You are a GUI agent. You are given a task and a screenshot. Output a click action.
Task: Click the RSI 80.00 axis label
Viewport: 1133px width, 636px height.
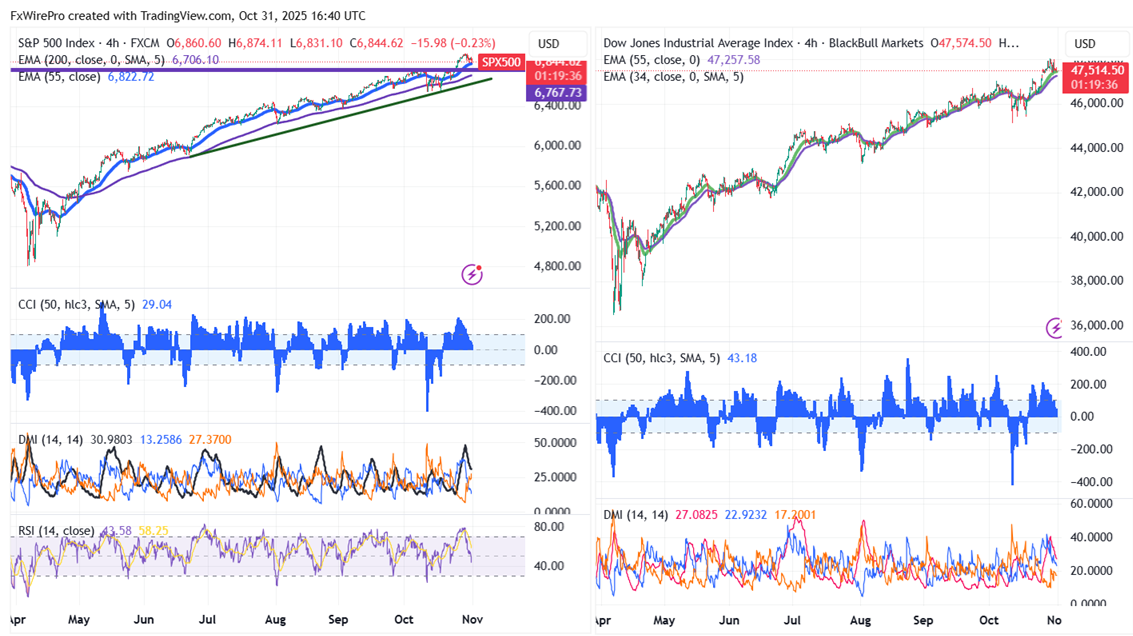[548, 527]
